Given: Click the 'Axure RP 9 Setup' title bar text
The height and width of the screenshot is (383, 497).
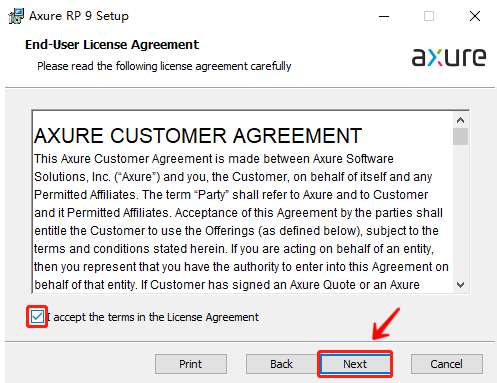Looking at the screenshot, I should tap(79, 16).
